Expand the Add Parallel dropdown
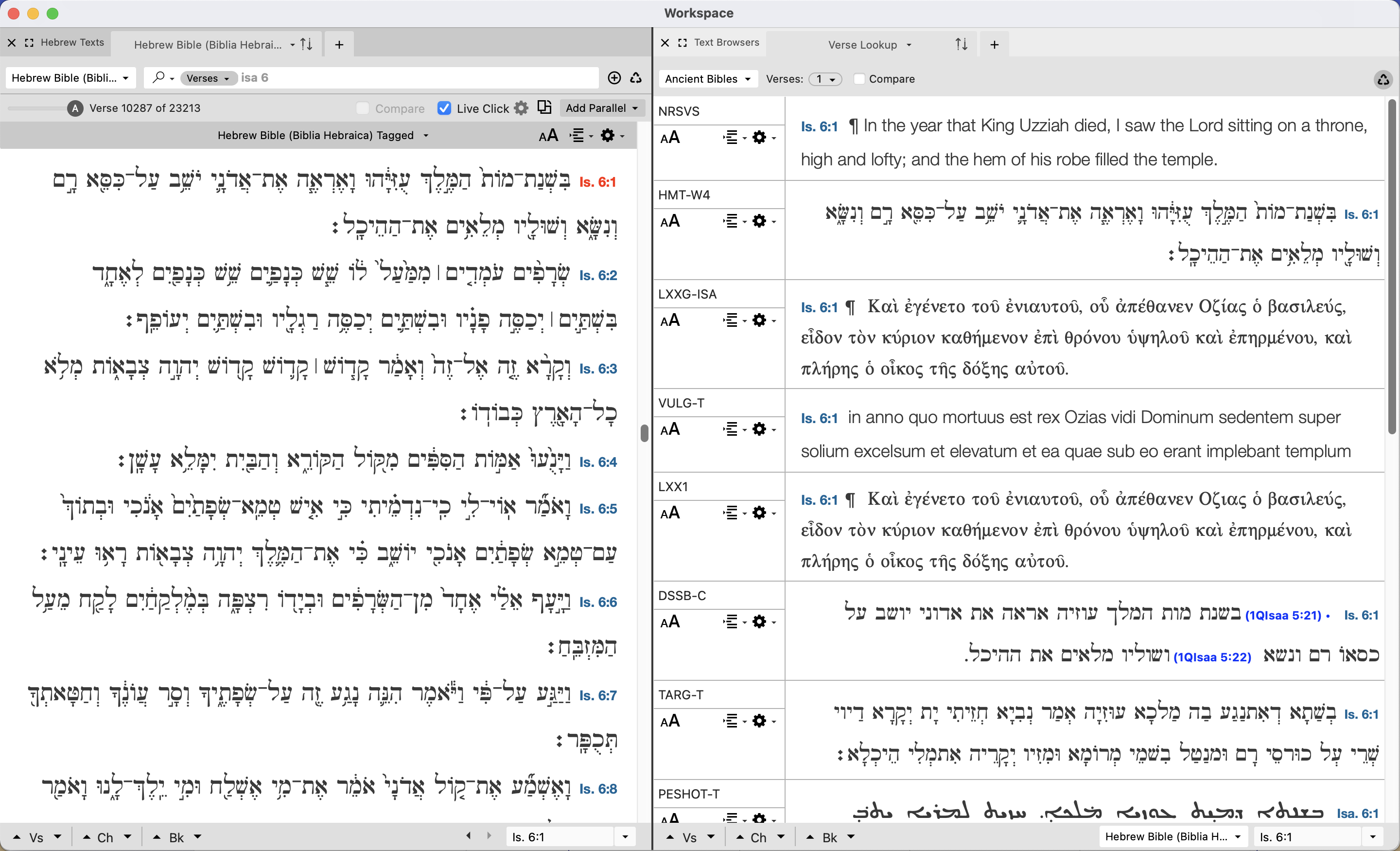The height and width of the screenshot is (851, 1400). pyautogui.click(x=602, y=108)
